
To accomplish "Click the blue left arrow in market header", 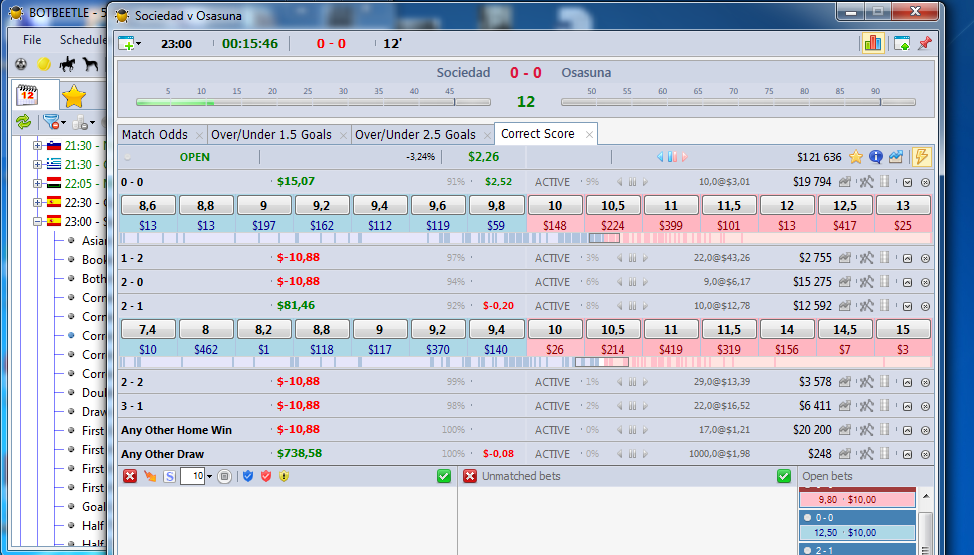I will (660, 157).
